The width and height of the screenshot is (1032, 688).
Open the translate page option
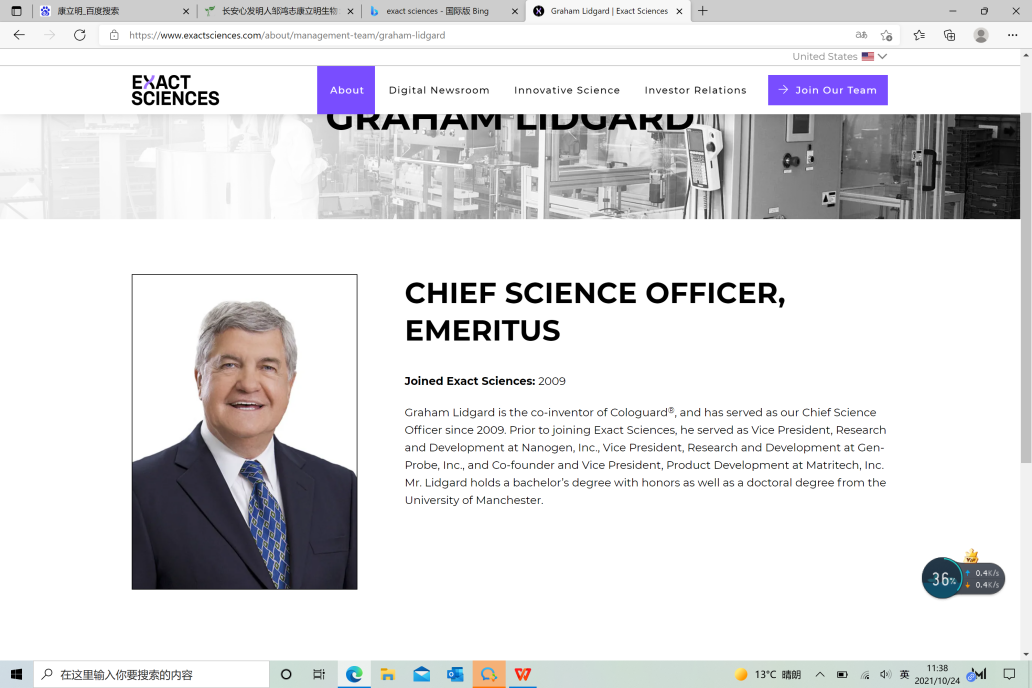[861, 35]
